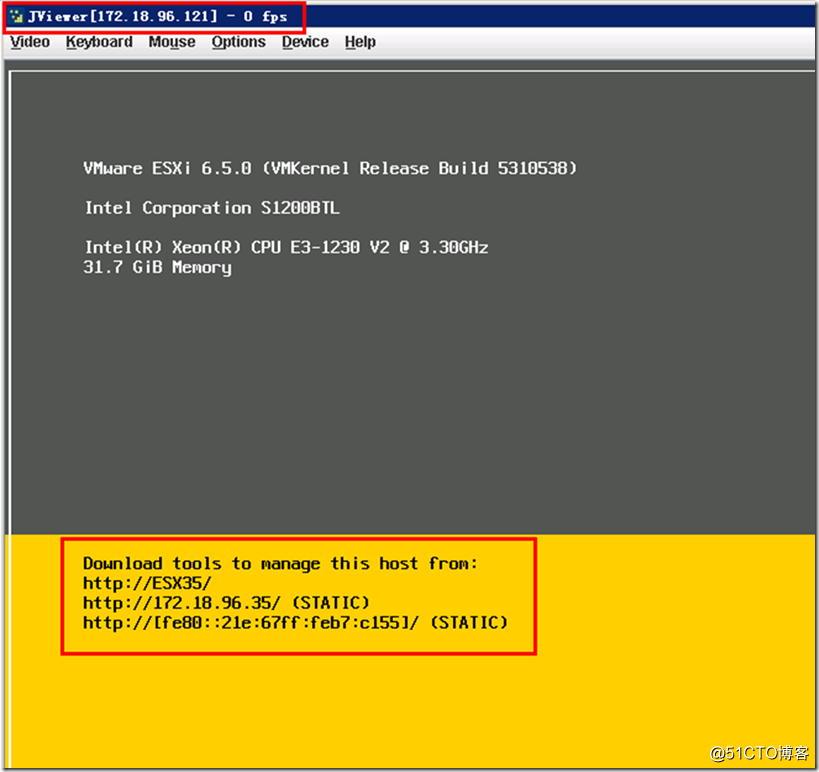Open the Video menu
819x772 pixels.
point(30,42)
